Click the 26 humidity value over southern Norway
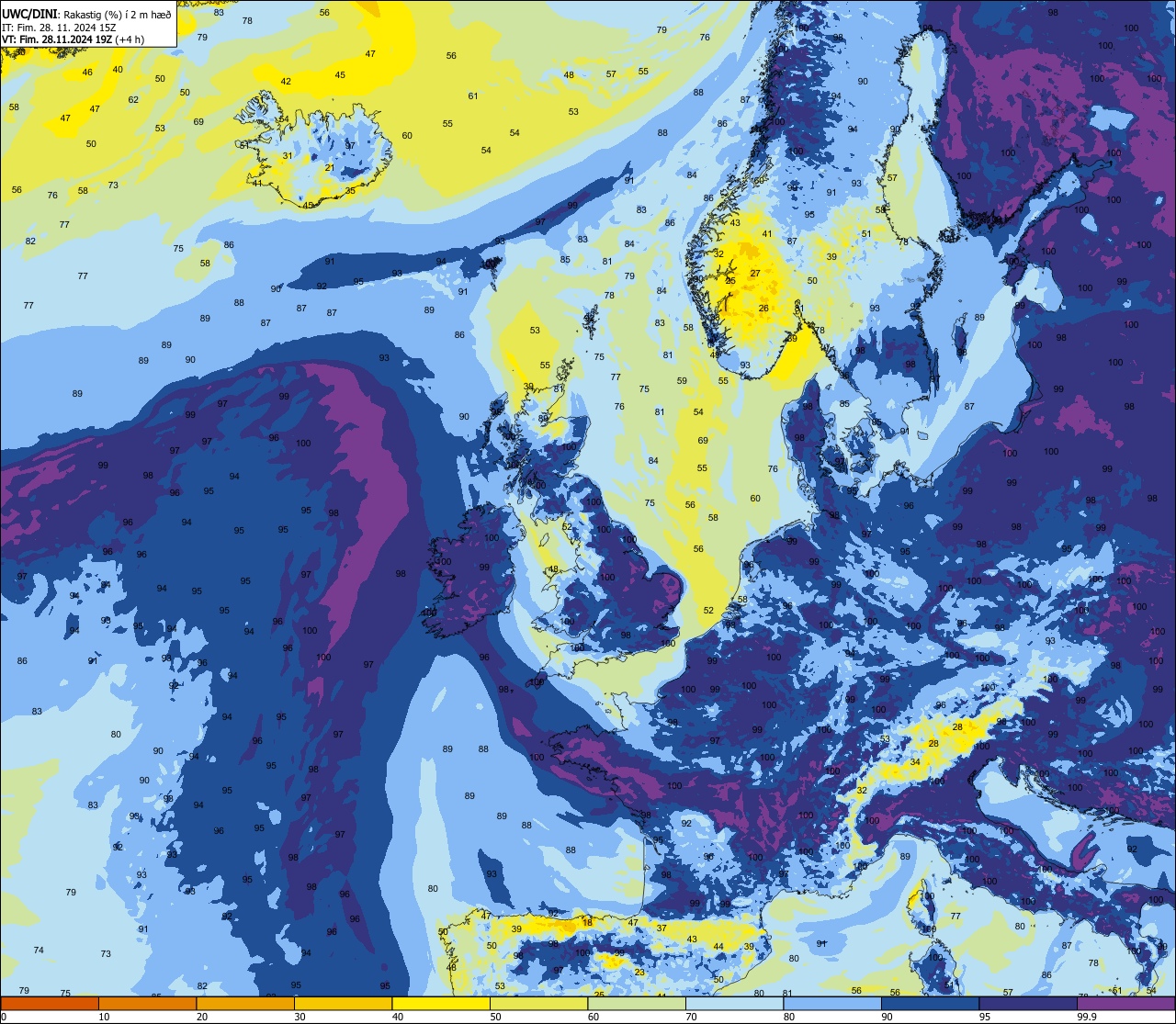Viewport: 1176px width, 1024px height. tap(763, 309)
